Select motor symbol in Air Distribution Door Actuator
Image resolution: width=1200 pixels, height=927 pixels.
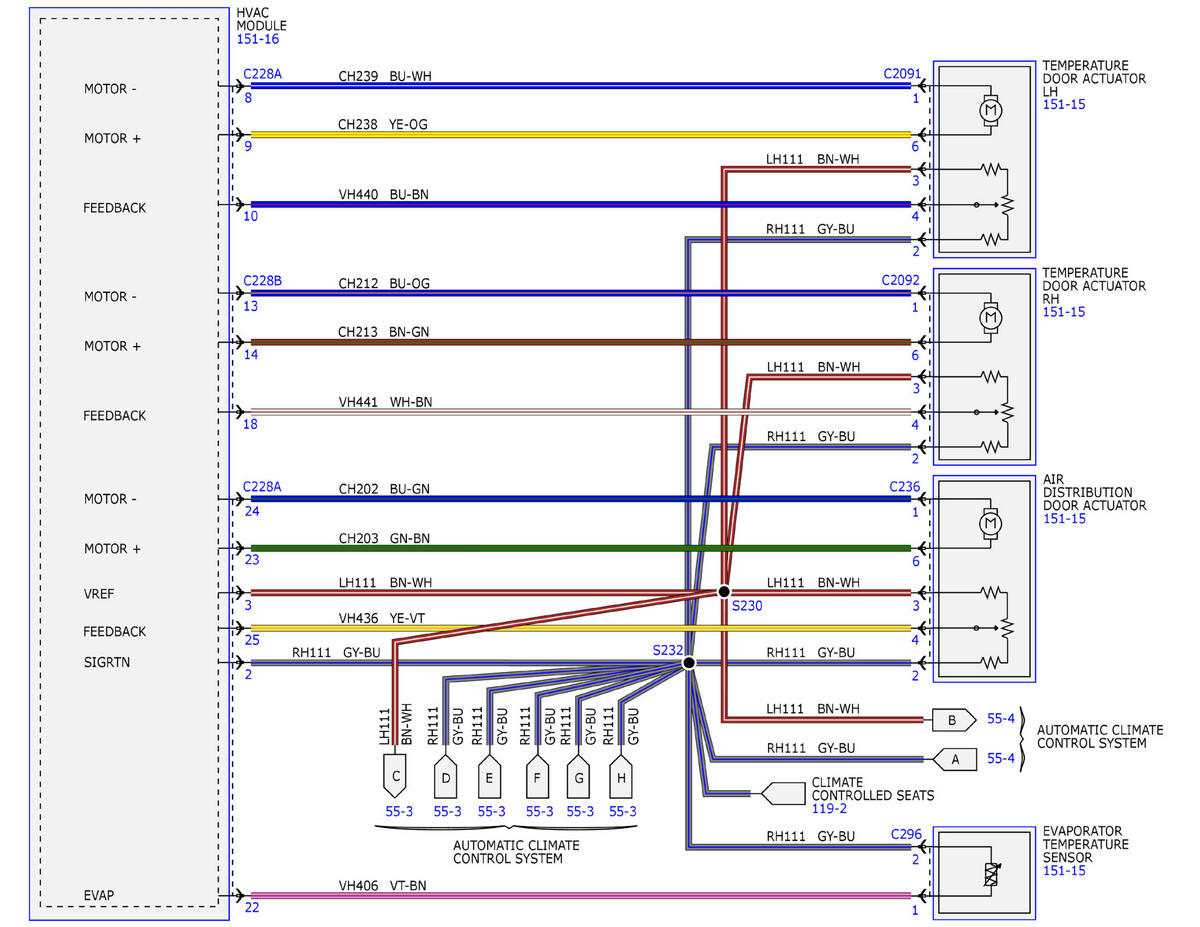coord(991,522)
